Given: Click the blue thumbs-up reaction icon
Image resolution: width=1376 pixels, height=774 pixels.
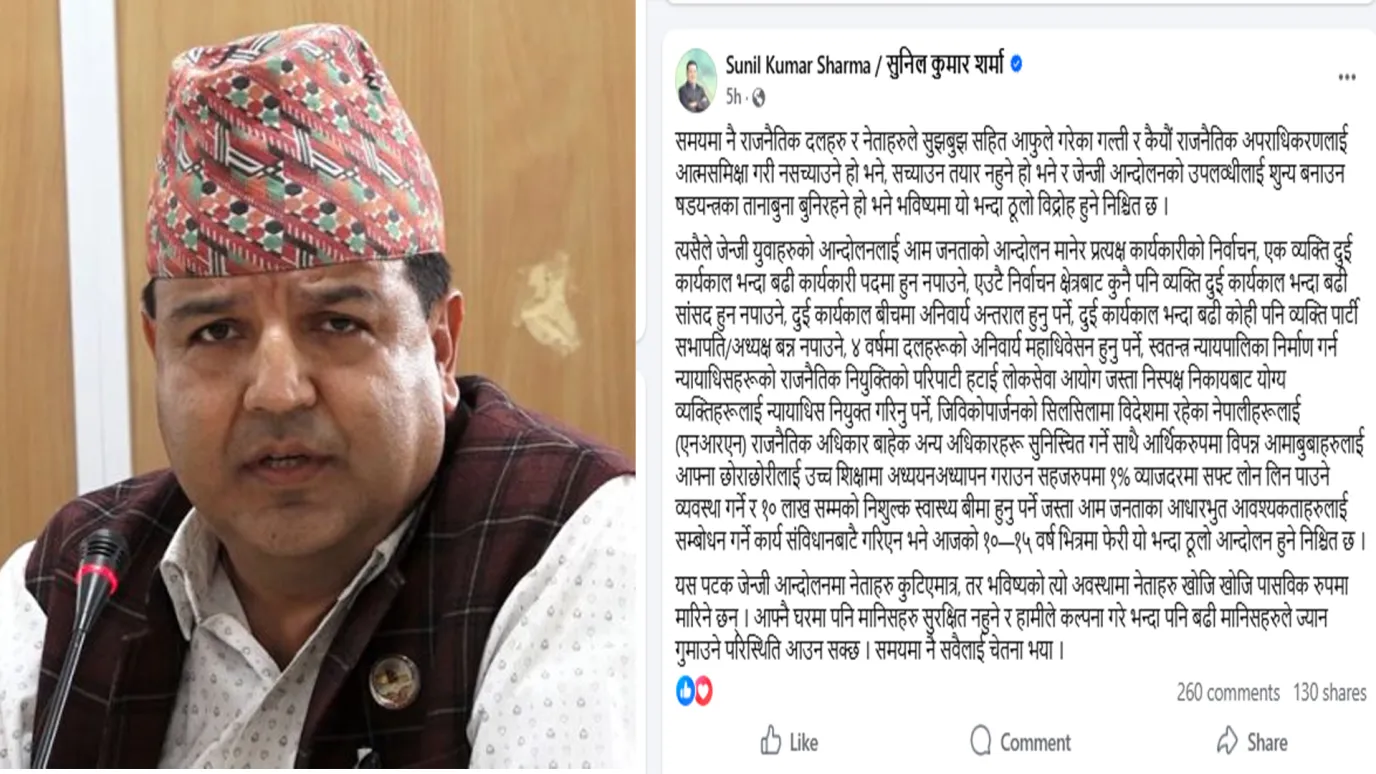Looking at the screenshot, I should pos(686,691).
